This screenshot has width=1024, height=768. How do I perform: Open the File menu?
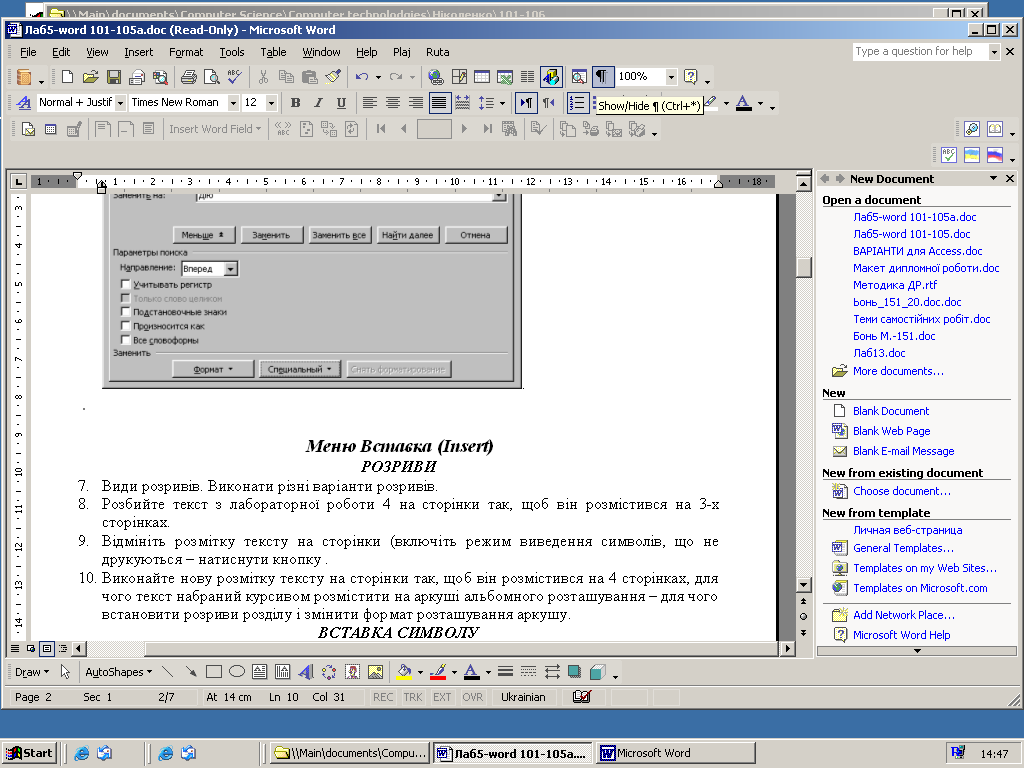coord(28,52)
